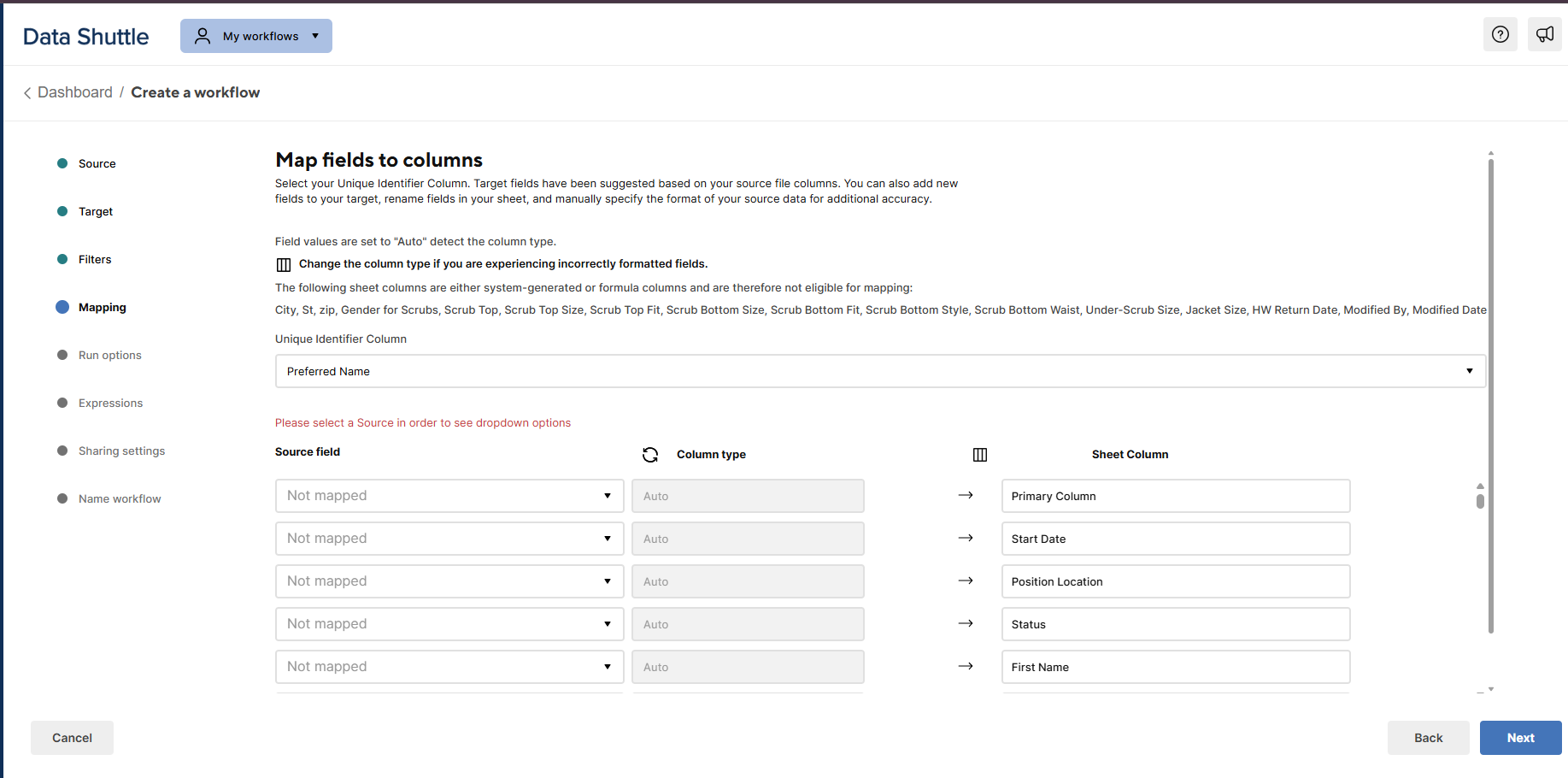Click the arrow icon pointing to Start Date
Screen dimensions: 1568x778
[966, 538]
